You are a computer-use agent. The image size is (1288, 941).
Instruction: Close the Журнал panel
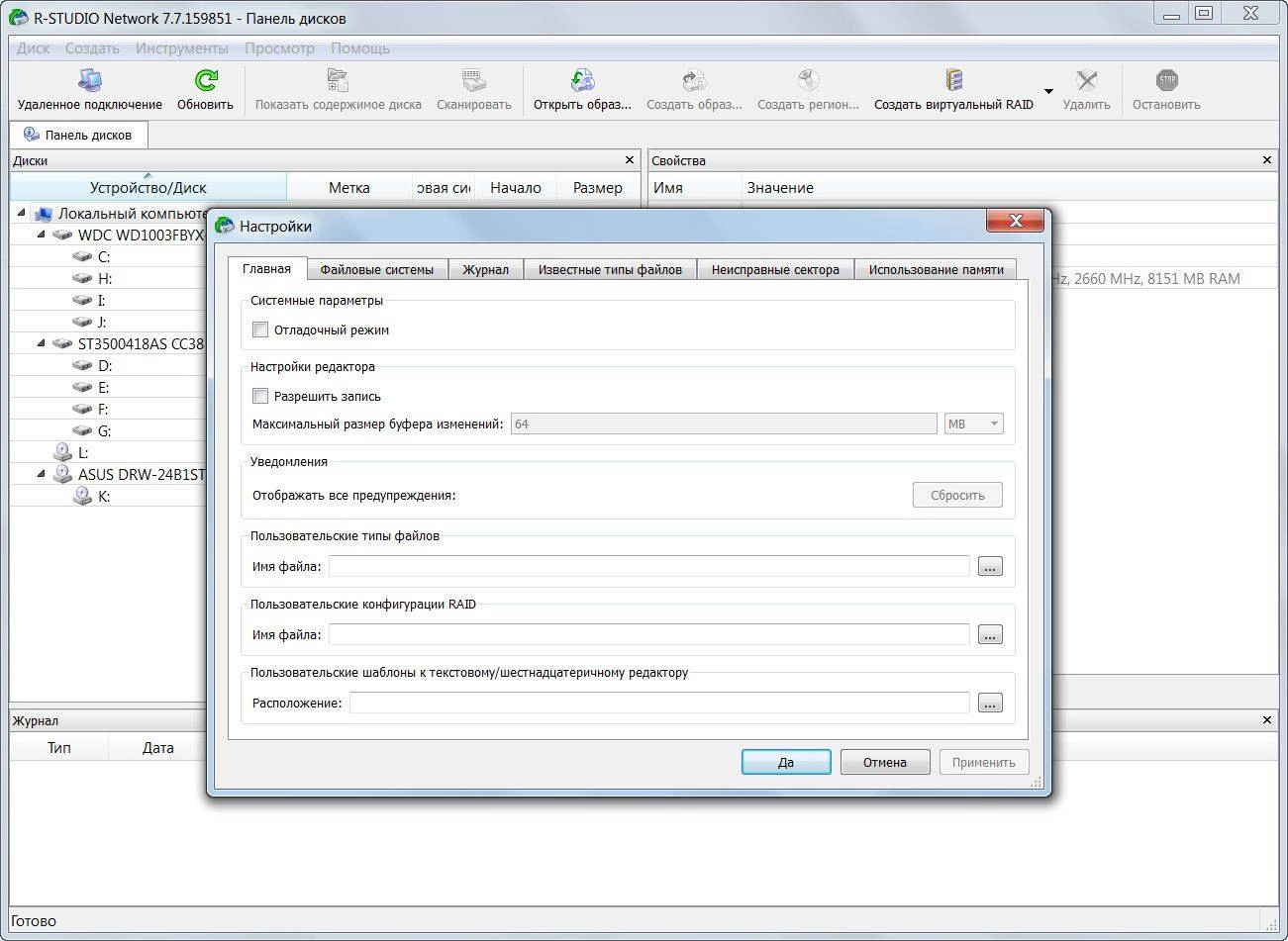click(x=1267, y=720)
